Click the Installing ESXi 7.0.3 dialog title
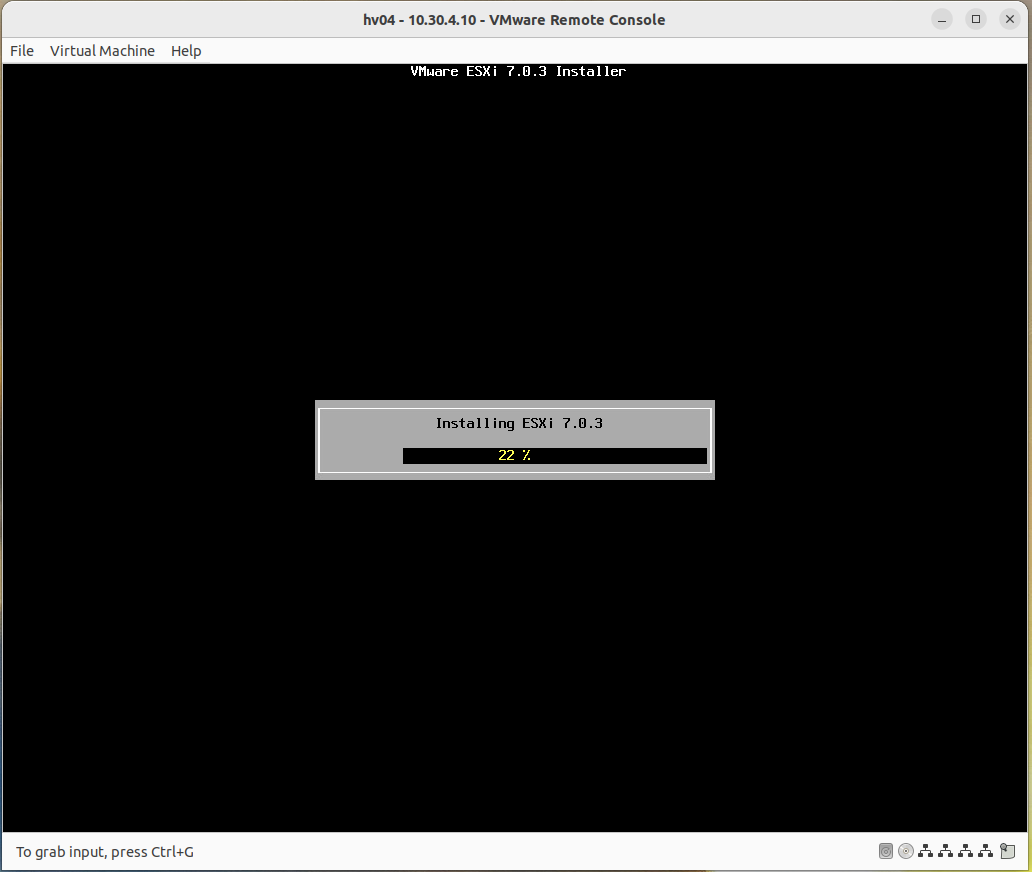The width and height of the screenshot is (1032, 872). 518,423
